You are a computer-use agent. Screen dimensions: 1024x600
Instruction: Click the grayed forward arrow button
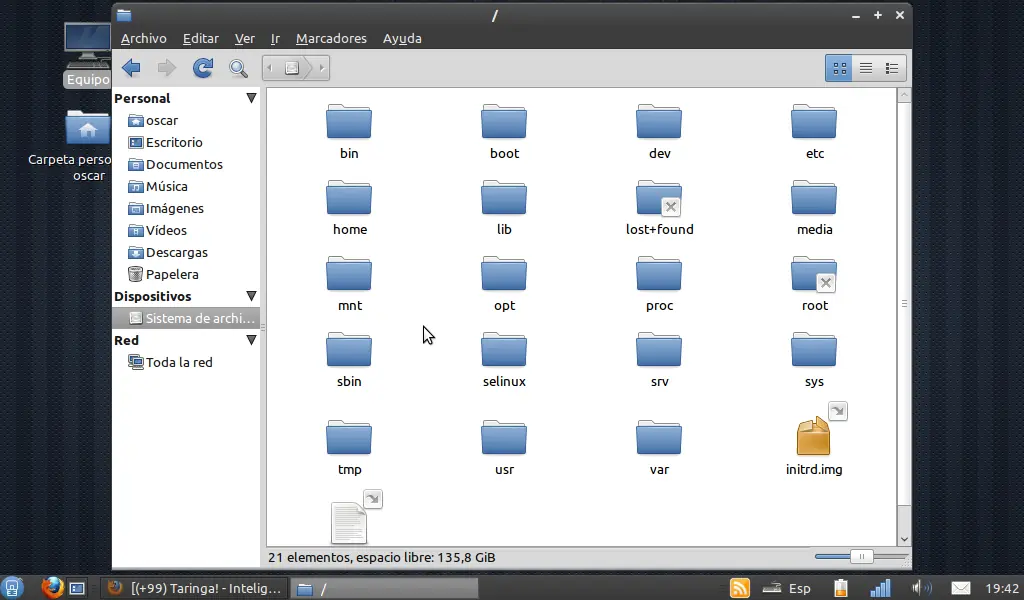coord(167,68)
